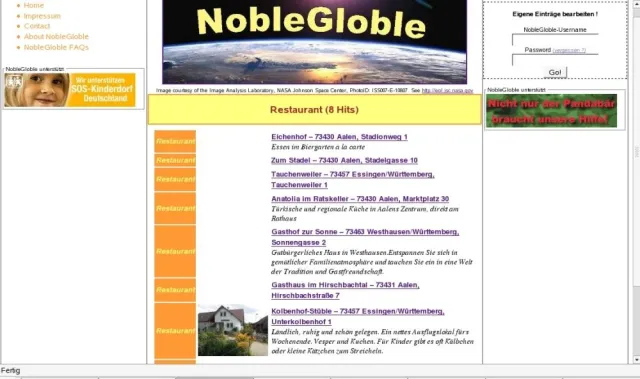Open NobleGloble FAQs link

pyautogui.click(x=56, y=47)
